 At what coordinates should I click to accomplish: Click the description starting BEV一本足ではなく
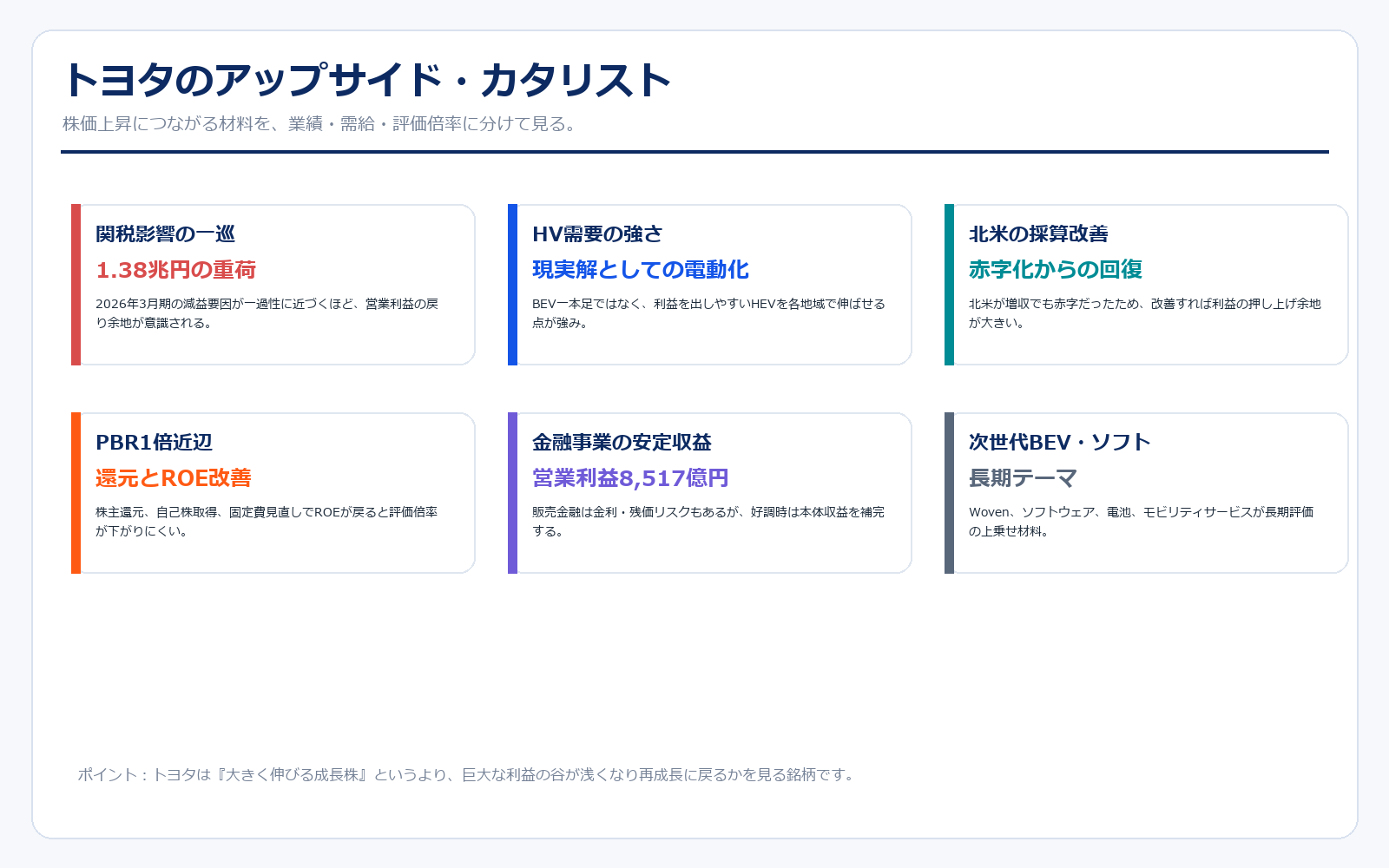(708, 313)
